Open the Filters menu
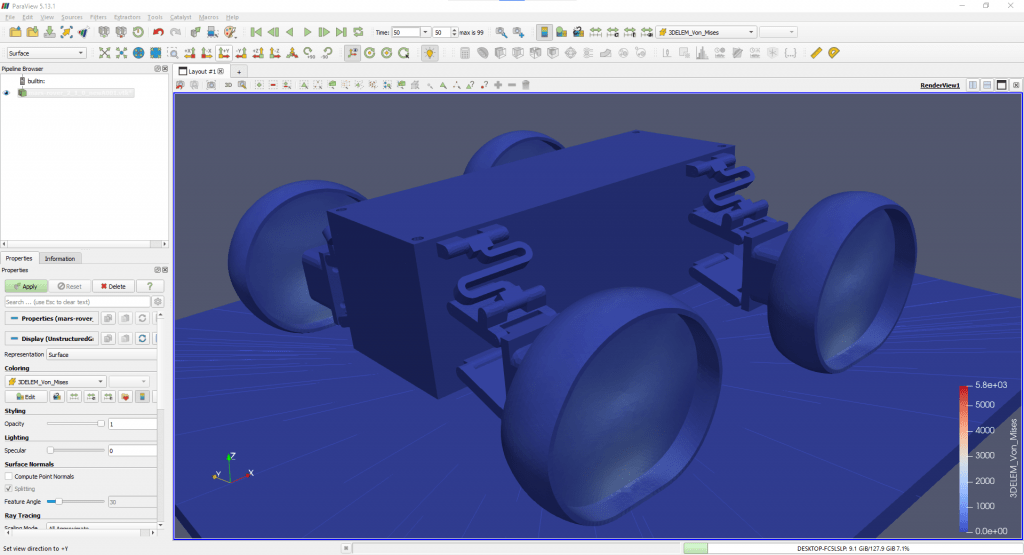 [x=98, y=17]
